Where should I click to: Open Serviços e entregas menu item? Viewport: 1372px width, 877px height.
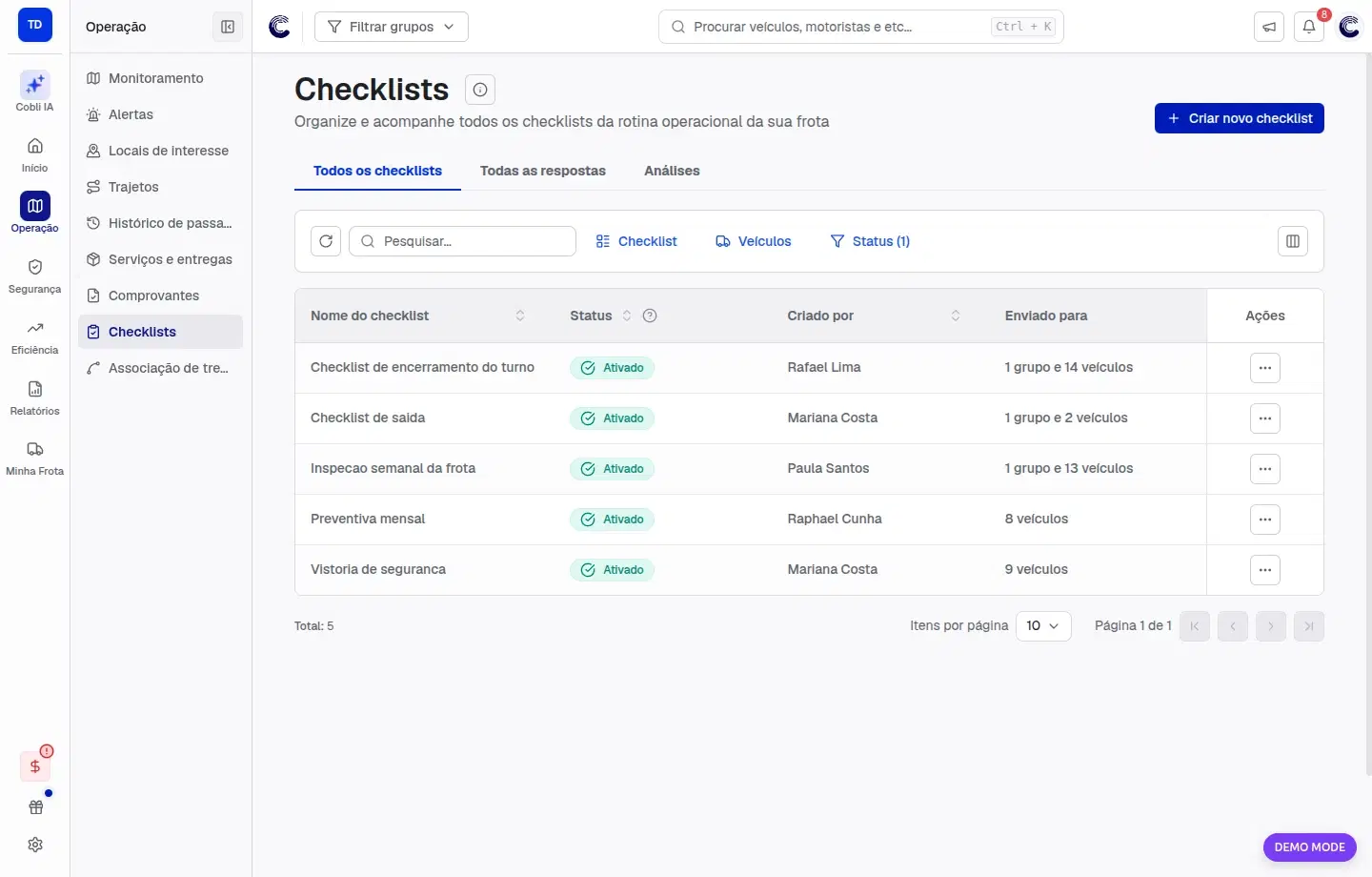tap(160, 259)
